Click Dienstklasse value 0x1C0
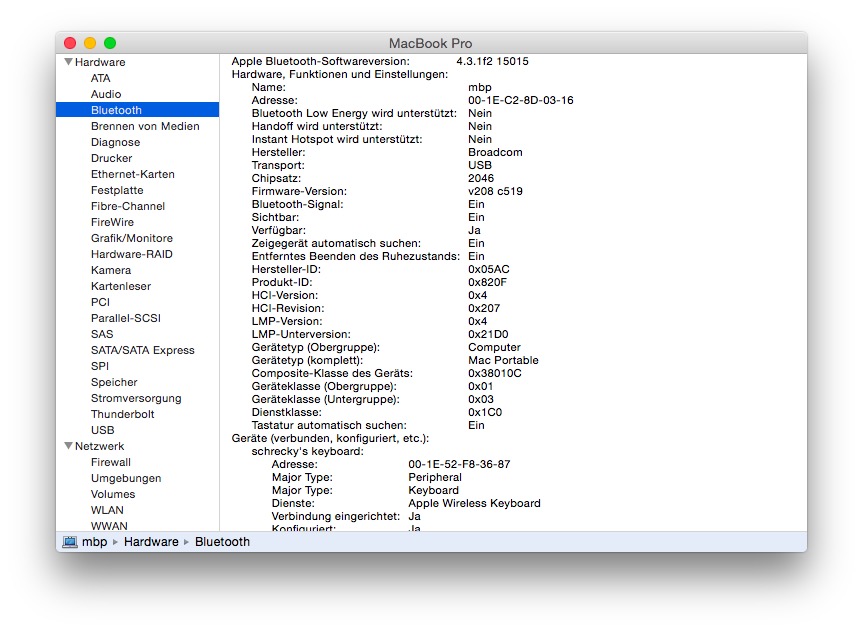The image size is (863, 632). (484, 412)
